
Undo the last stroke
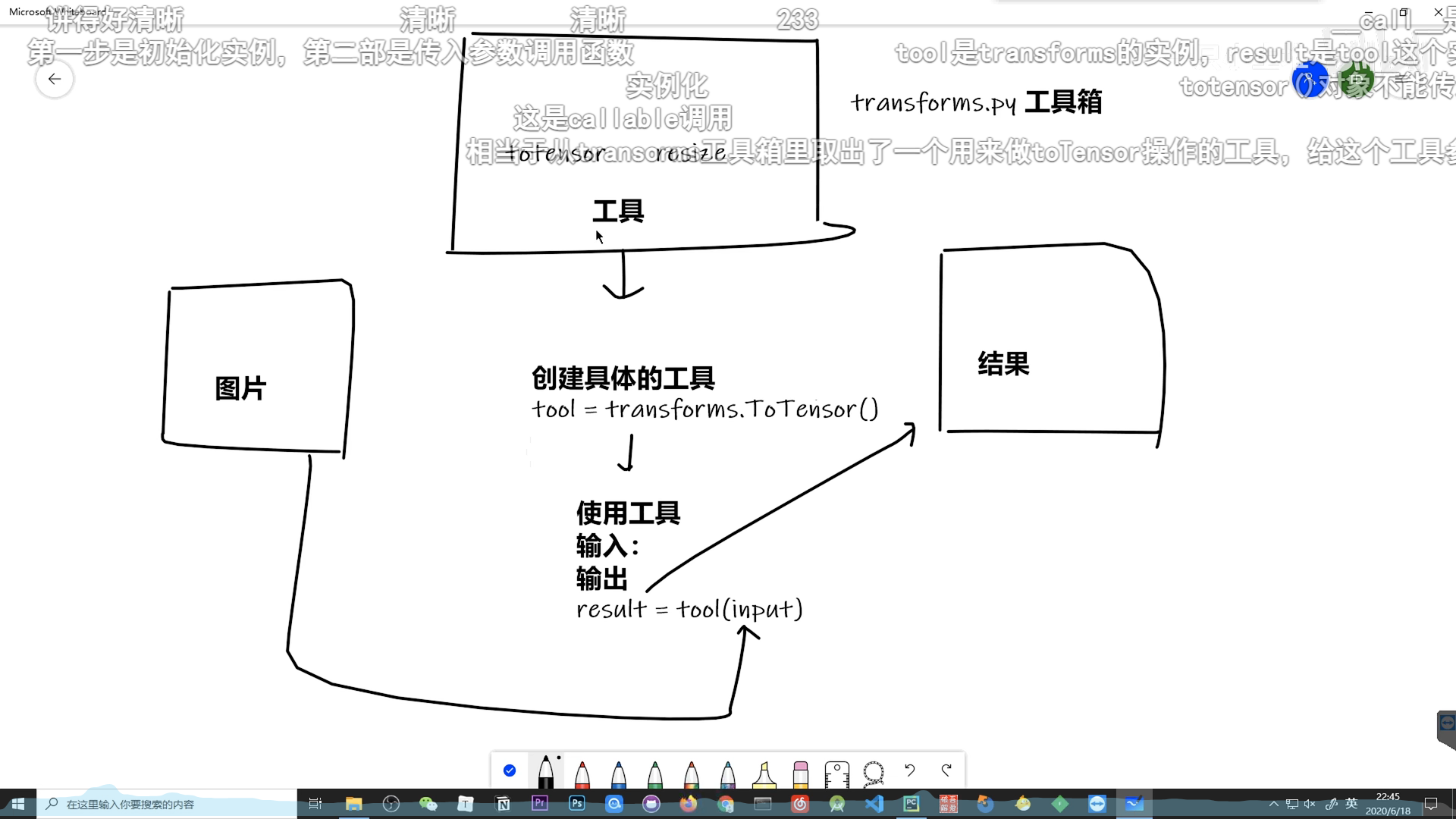click(x=910, y=770)
